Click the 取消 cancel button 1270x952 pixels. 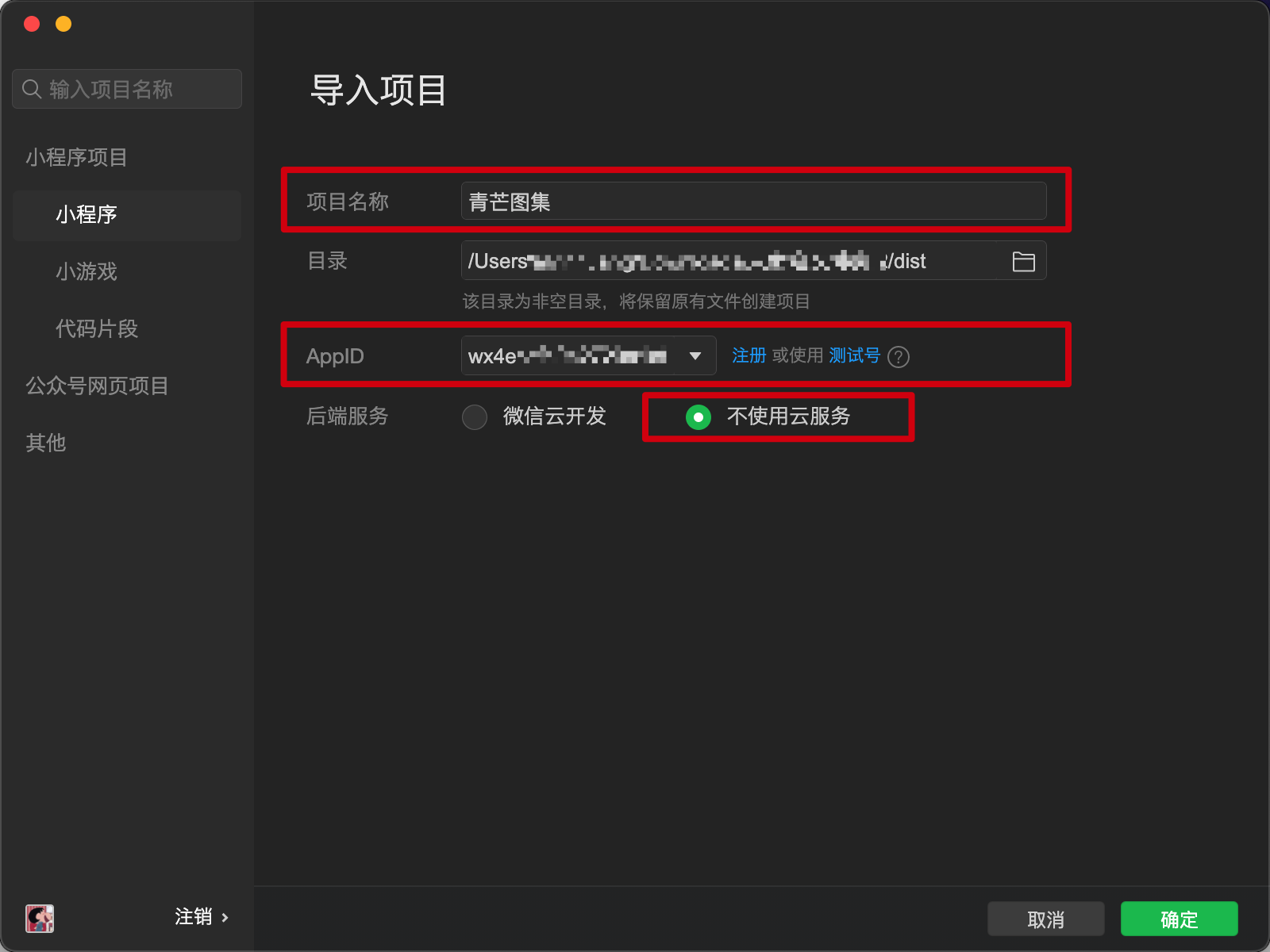coord(1045,919)
